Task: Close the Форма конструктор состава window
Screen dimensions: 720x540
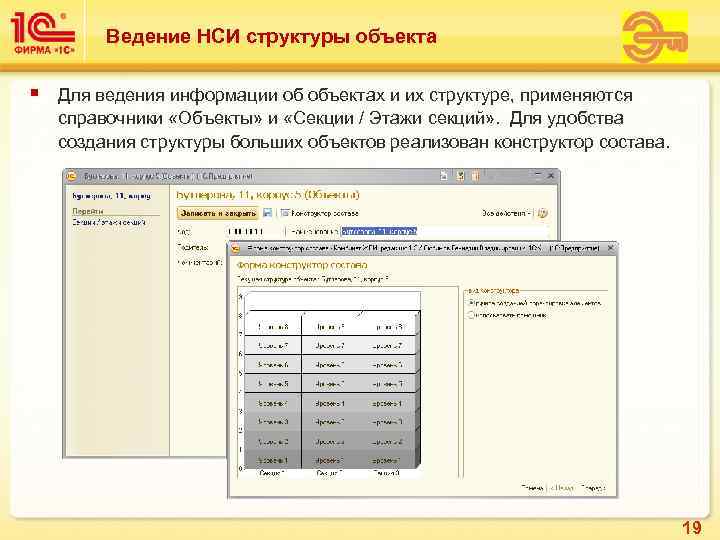Action: [611, 248]
